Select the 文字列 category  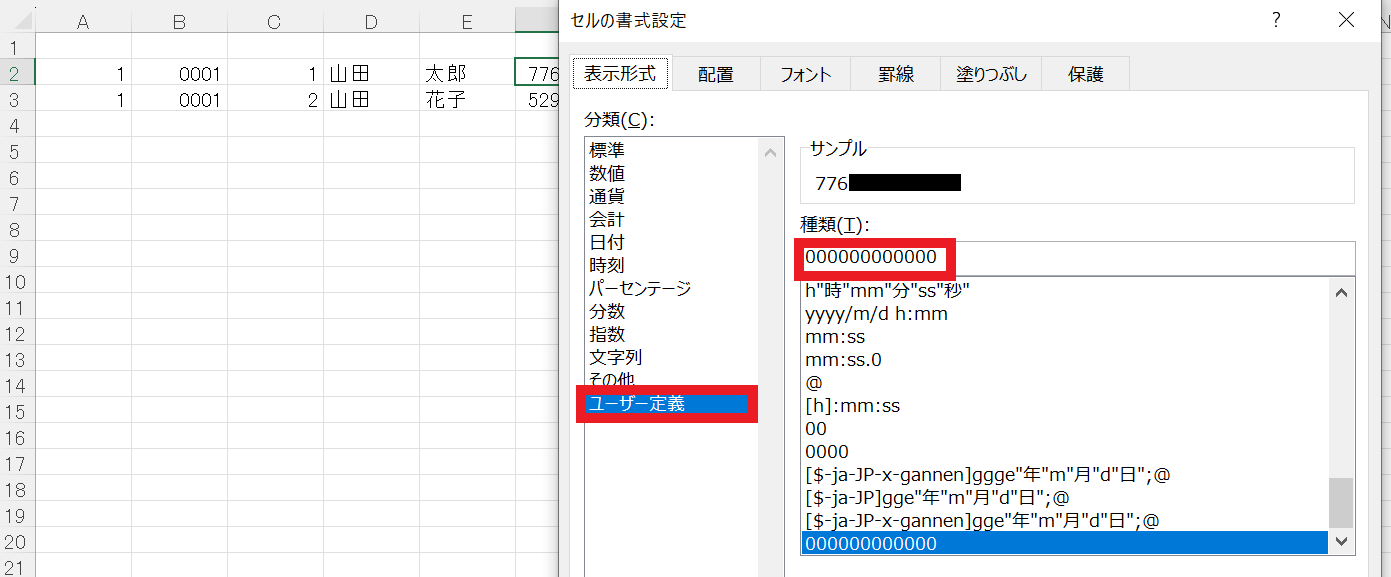[x=616, y=357]
